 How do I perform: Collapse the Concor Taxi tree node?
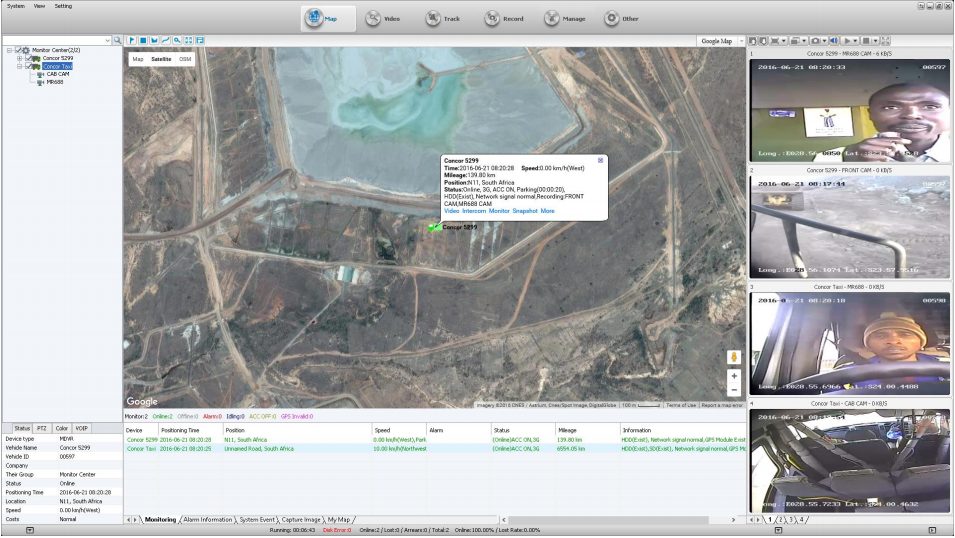(19, 66)
